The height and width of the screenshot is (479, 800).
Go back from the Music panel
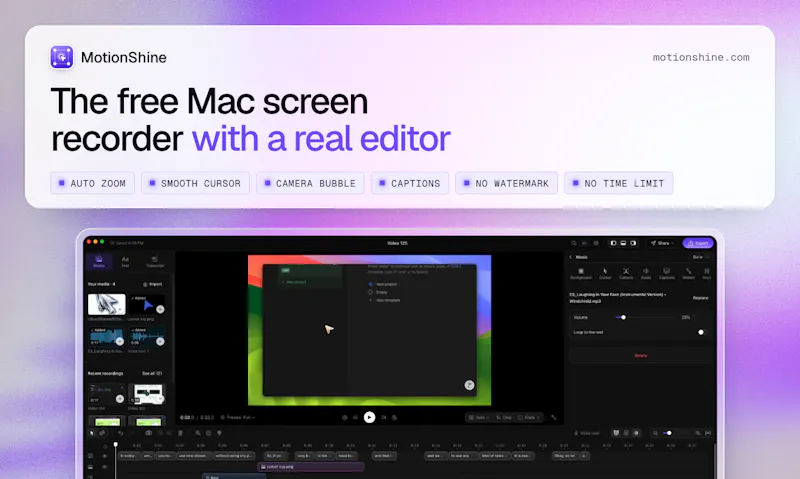pos(571,257)
